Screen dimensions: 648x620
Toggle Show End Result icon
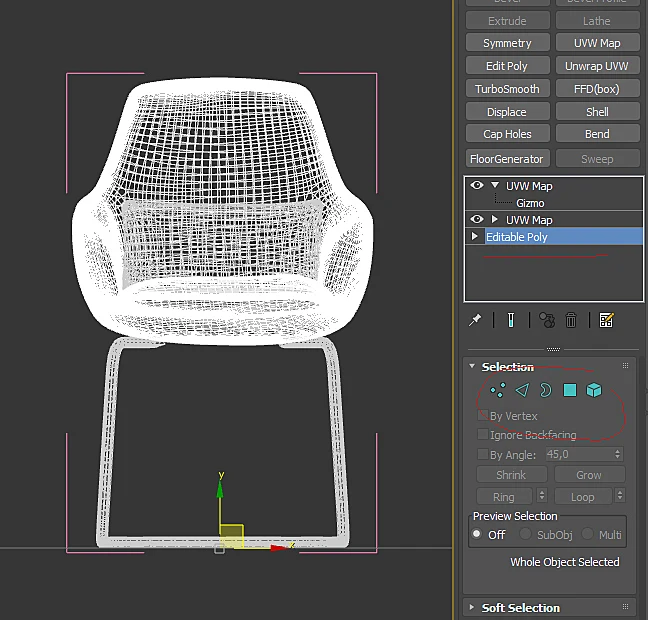[x=511, y=320]
